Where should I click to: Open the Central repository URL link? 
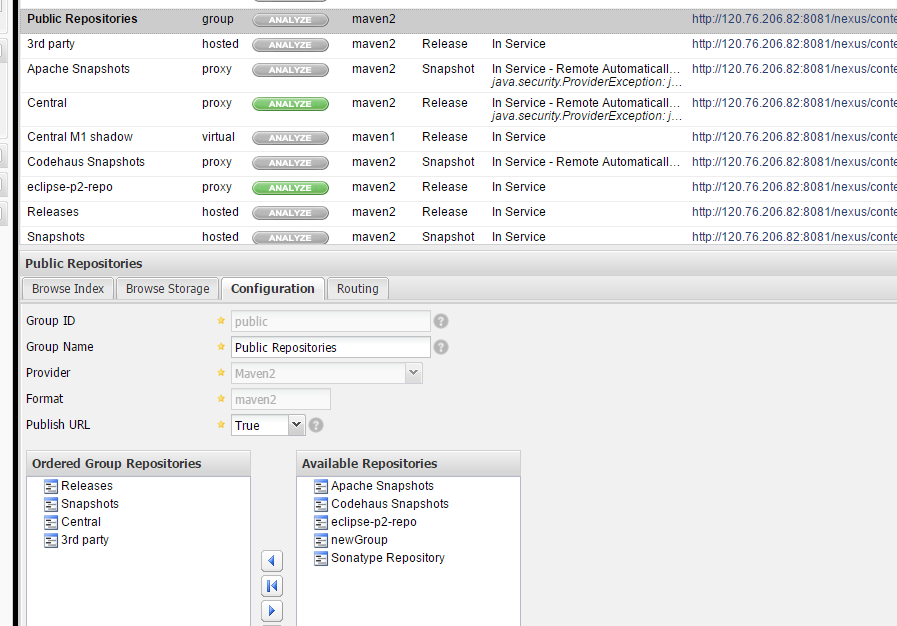point(794,103)
